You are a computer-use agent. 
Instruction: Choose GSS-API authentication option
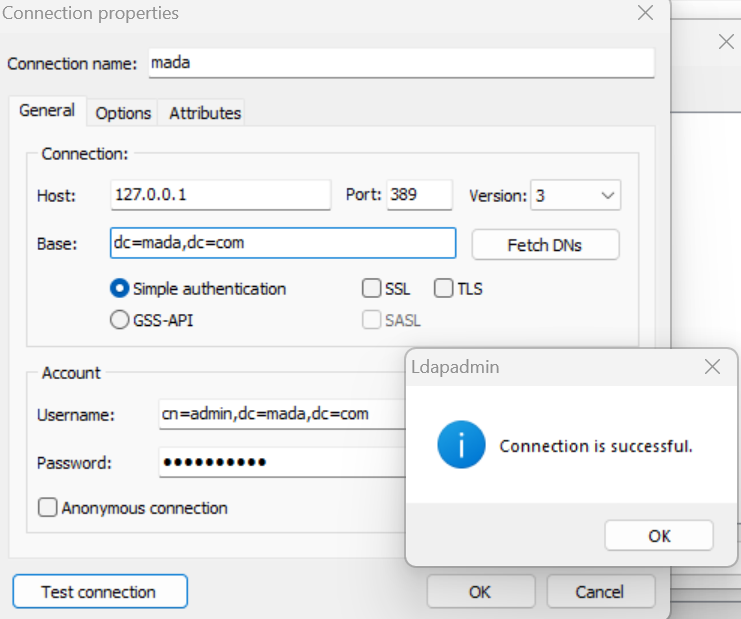(x=119, y=321)
